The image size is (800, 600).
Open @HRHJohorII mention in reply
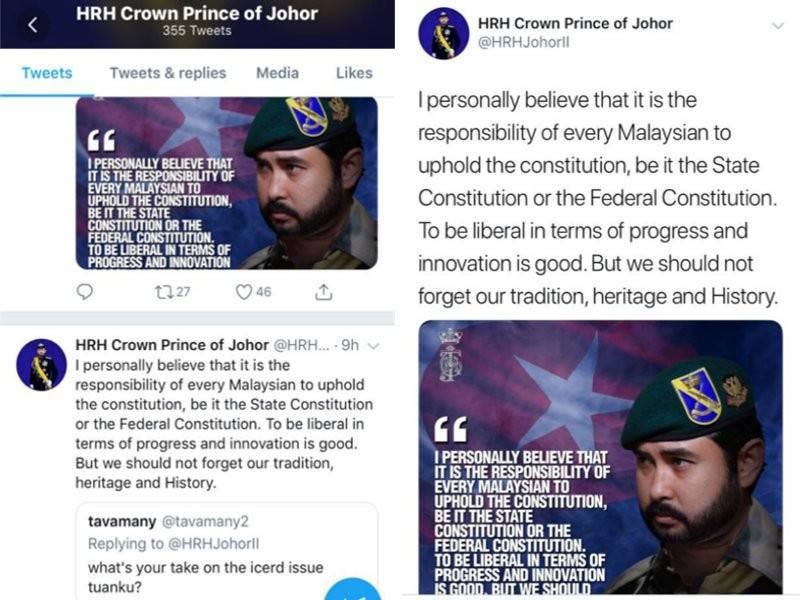(x=213, y=543)
